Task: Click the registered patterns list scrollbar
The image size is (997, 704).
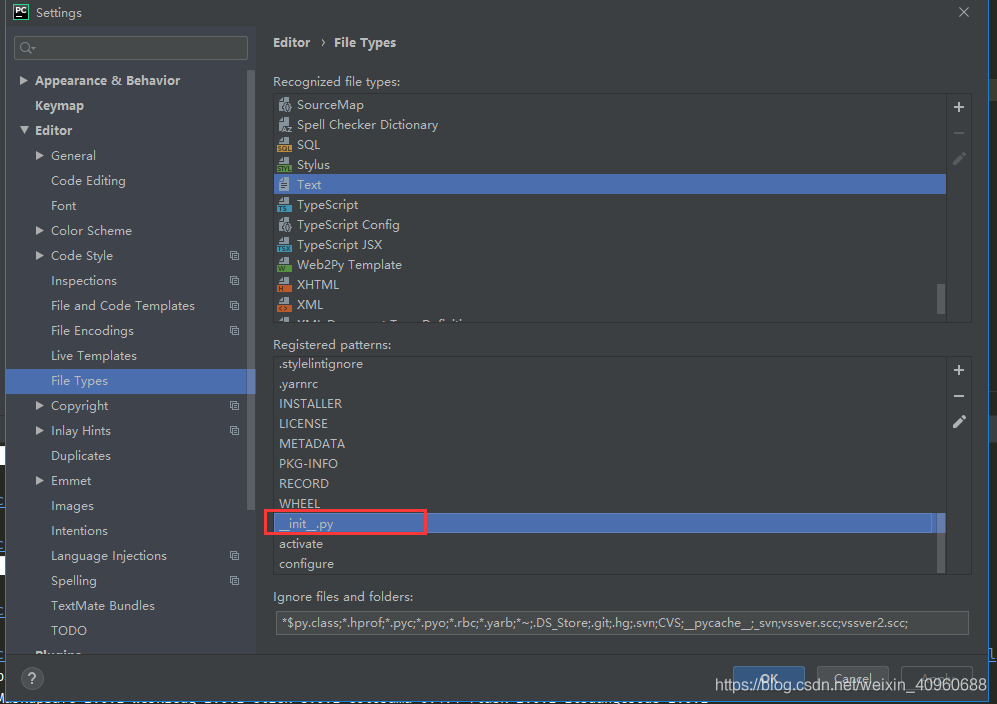Action: pyautogui.click(x=941, y=543)
